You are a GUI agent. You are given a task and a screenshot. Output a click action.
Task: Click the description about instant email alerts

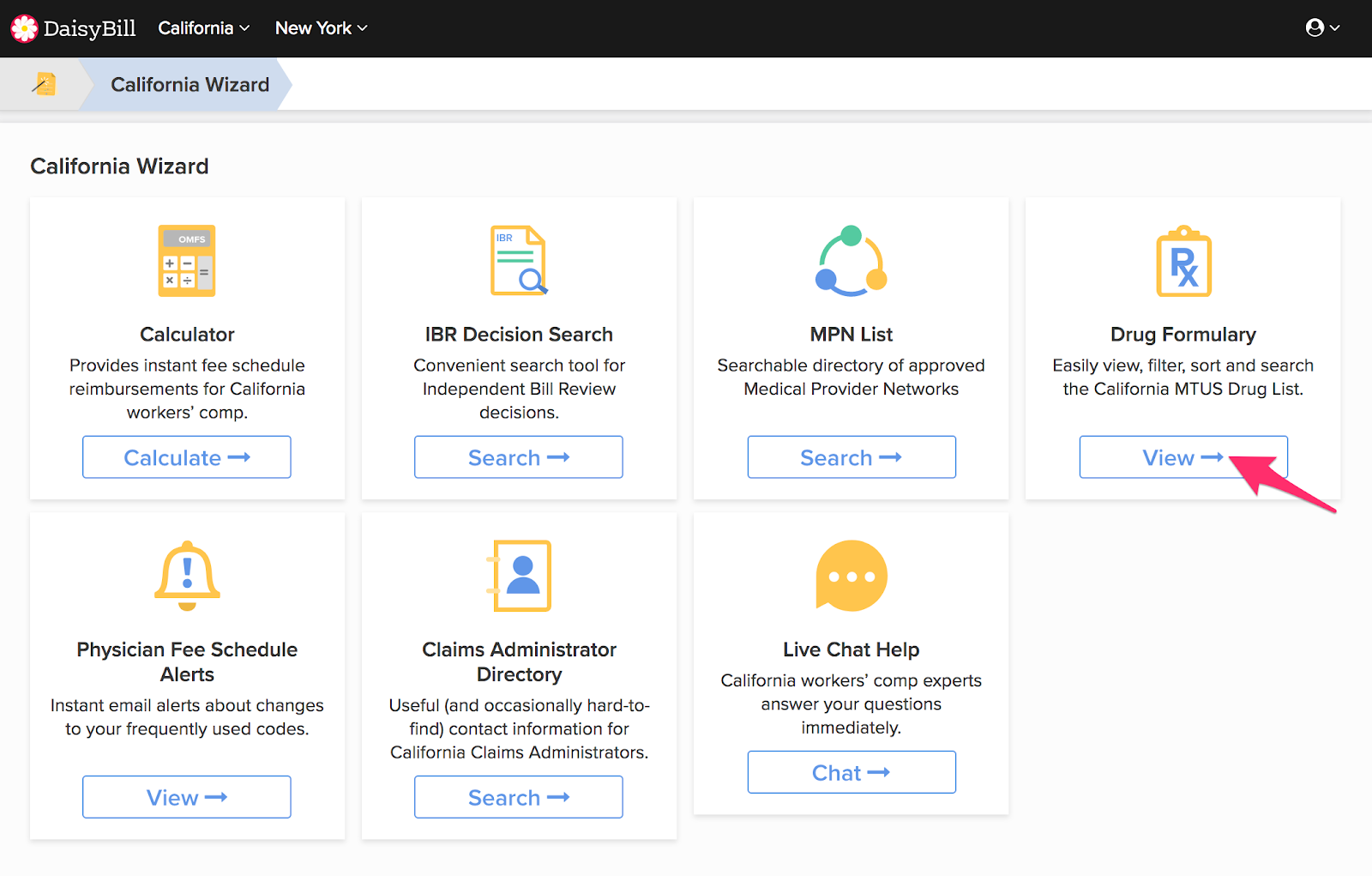[187, 717]
